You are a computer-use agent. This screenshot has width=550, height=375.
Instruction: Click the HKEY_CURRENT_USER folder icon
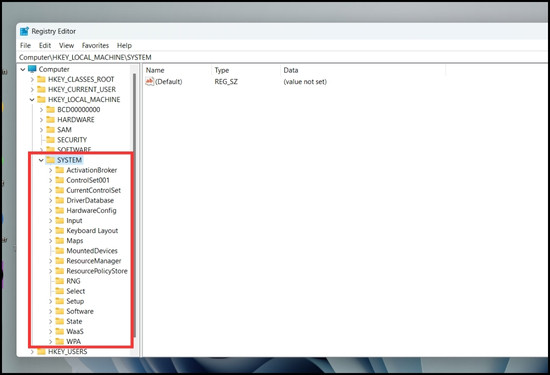pos(41,89)
